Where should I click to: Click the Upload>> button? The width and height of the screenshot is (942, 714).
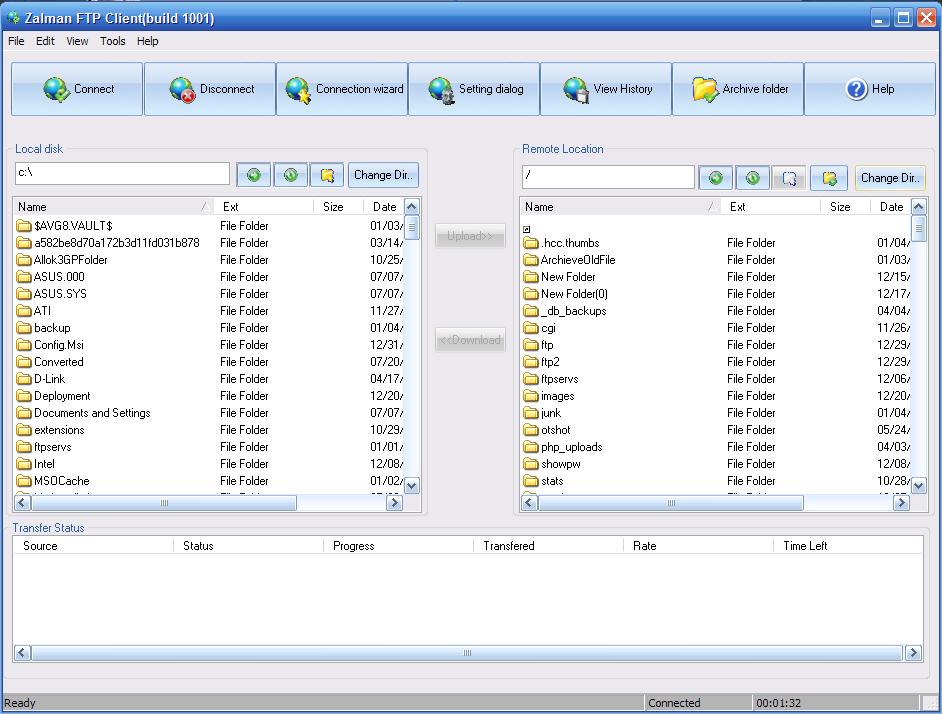470,236
